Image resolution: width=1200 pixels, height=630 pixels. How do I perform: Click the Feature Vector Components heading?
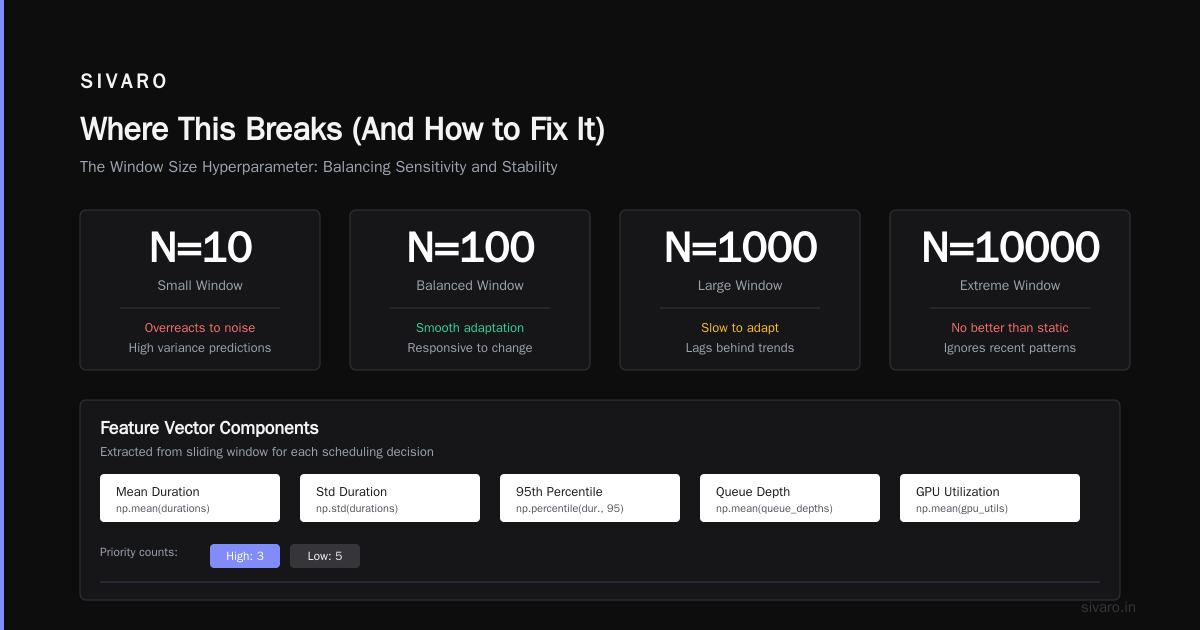(209, 428)
